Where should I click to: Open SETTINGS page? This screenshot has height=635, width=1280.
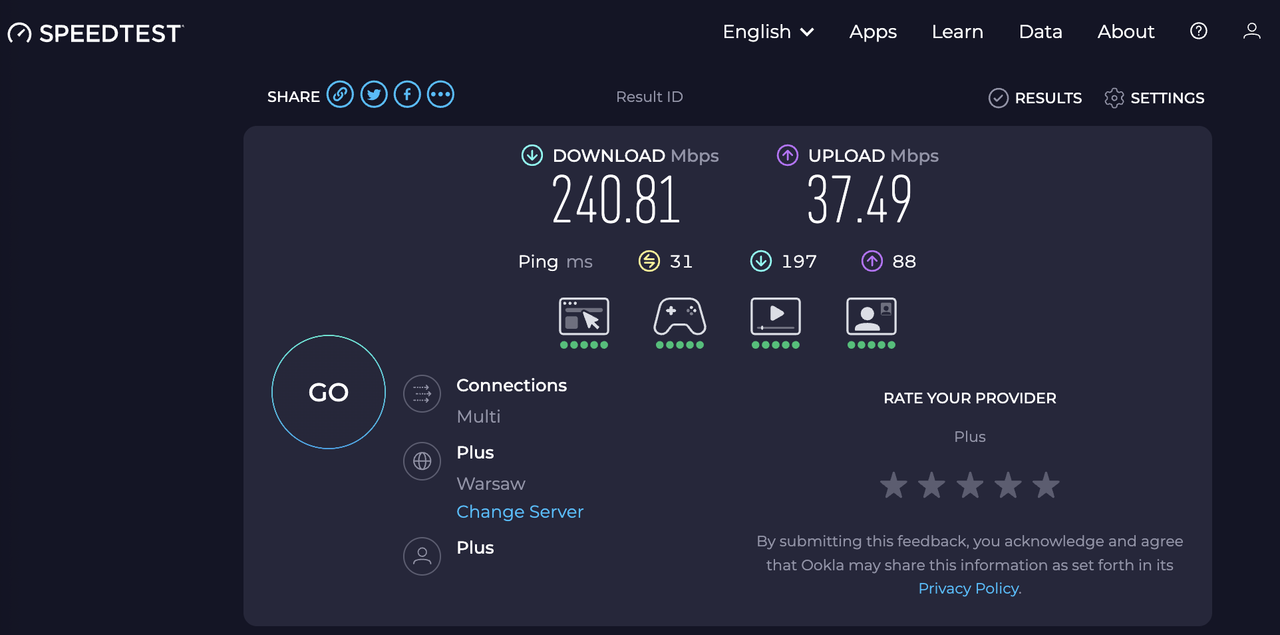[1154, 98]
